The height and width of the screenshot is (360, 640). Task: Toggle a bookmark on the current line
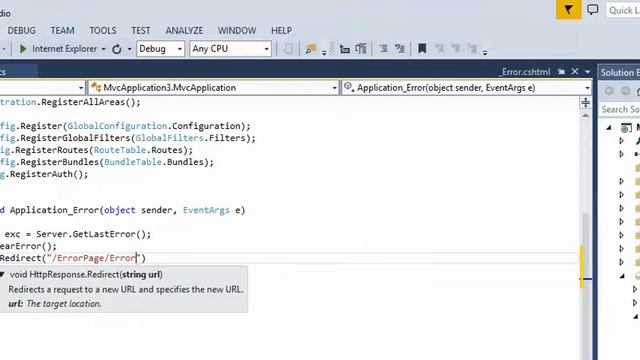pos(422,49)
